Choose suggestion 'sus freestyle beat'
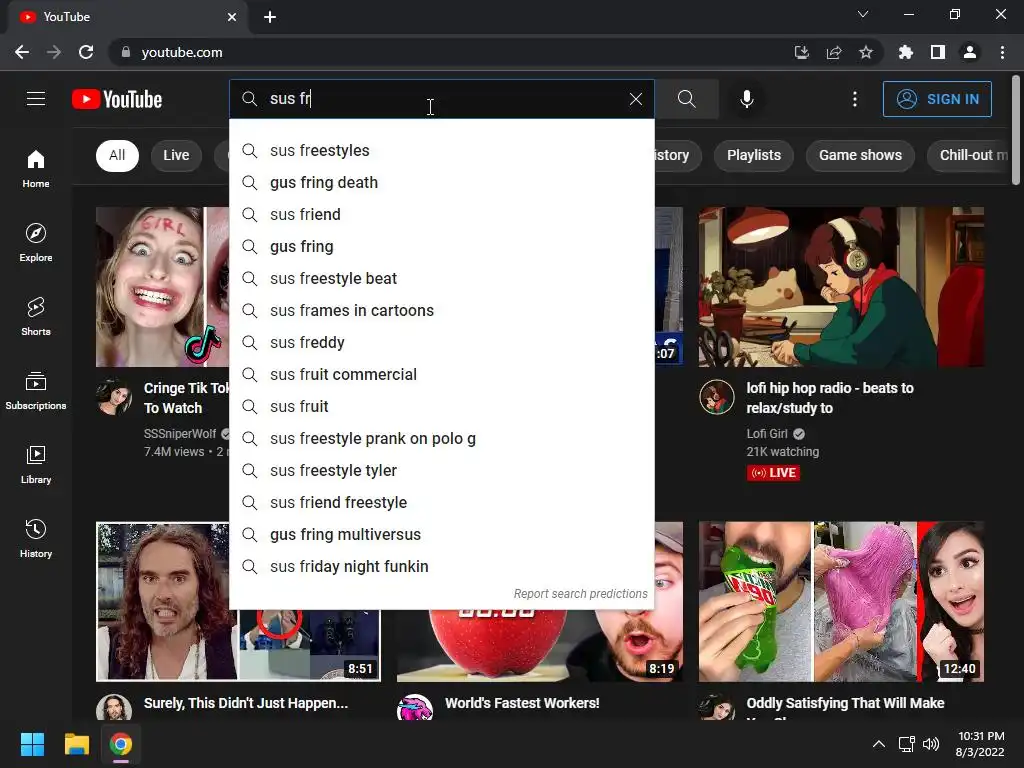 [x=441, y=279]
